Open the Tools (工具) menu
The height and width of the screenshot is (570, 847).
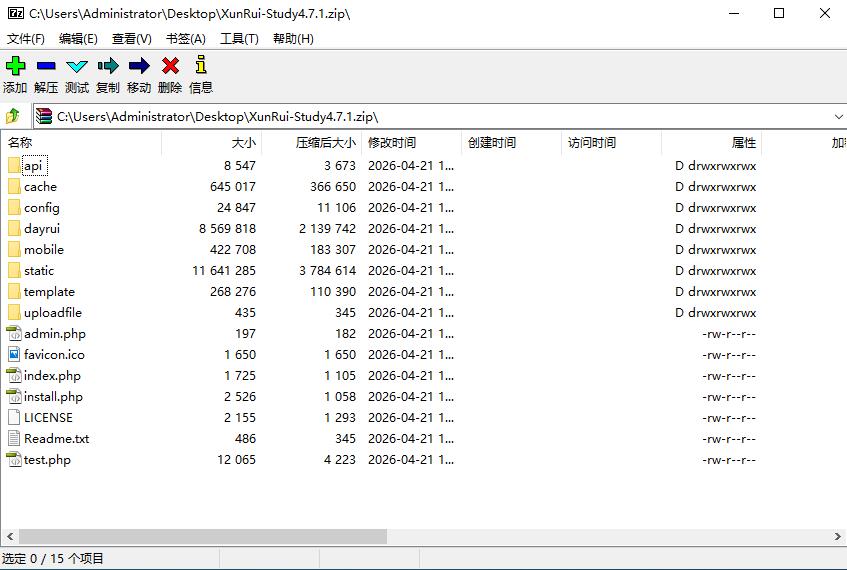tap(239, 39)
